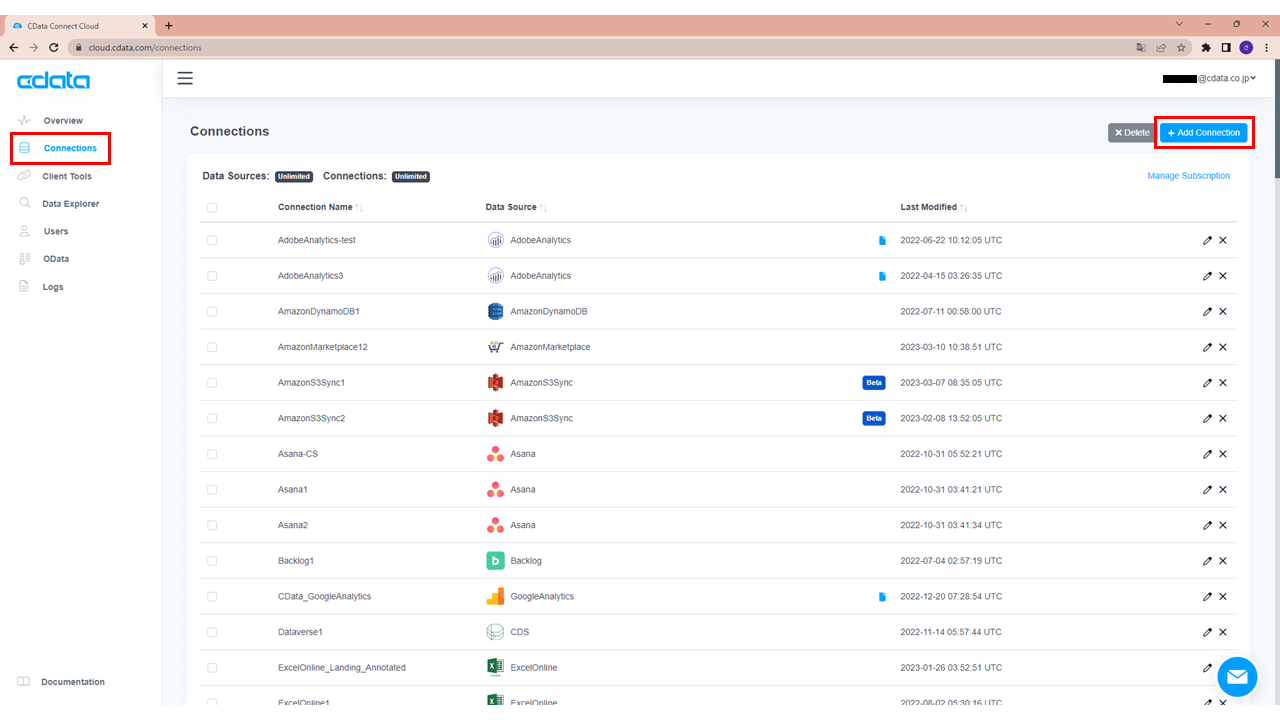This screenshot has height=720, width=1280.
Task: Go to Data Explorer
Action: (x=70, y=204)
